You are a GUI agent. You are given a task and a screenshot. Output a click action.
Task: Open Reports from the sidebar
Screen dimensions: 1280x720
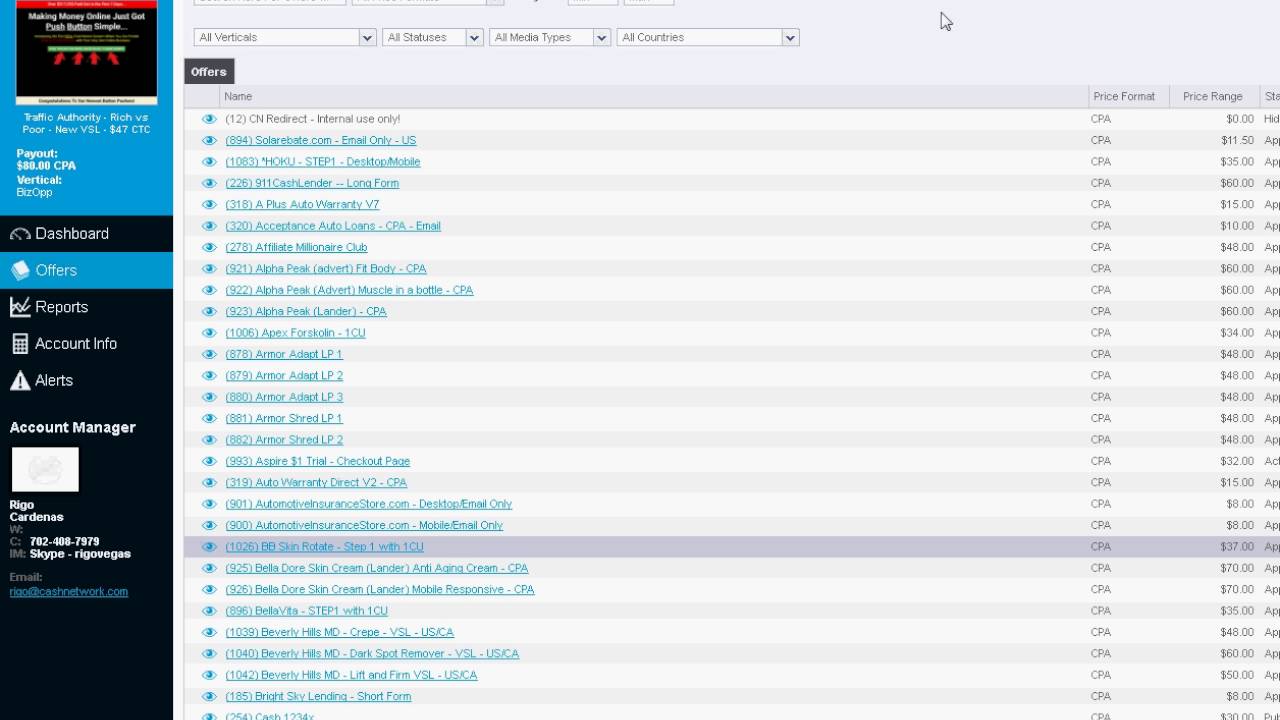tap(86, 307)
